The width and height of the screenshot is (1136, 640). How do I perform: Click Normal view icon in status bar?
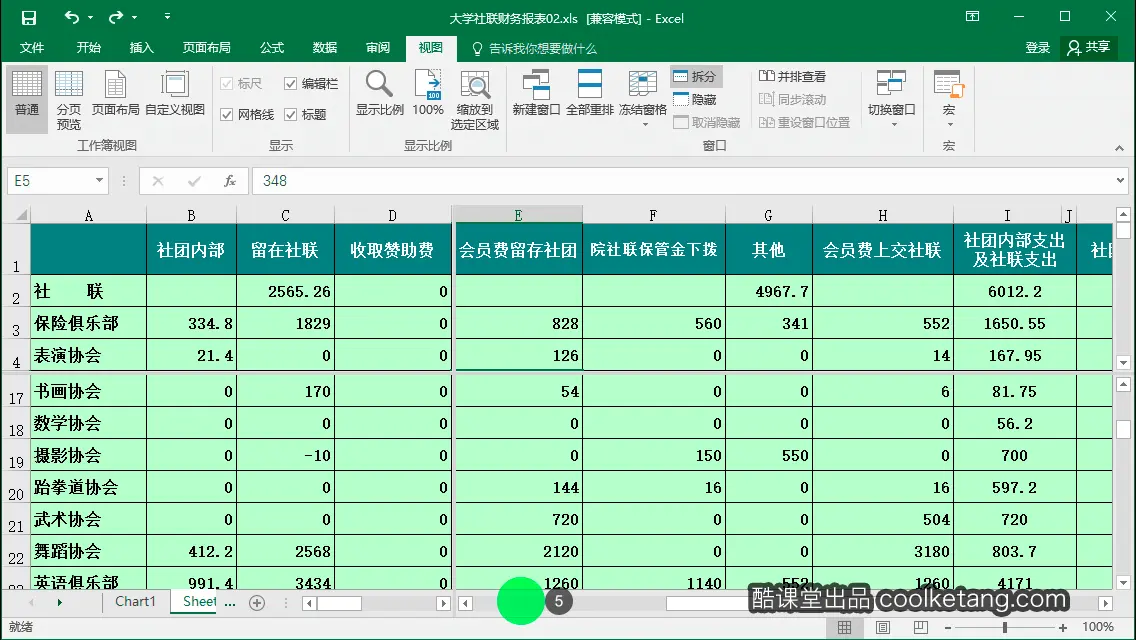tap(845, 628)
